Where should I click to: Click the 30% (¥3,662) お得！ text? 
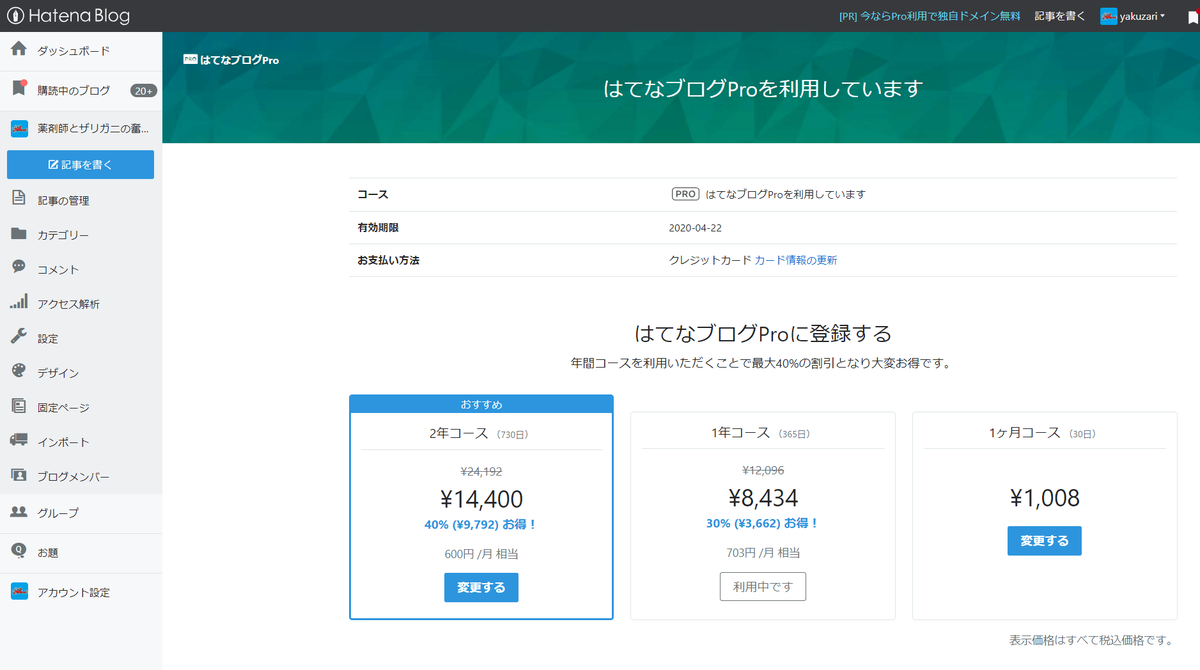click(763, 523)
